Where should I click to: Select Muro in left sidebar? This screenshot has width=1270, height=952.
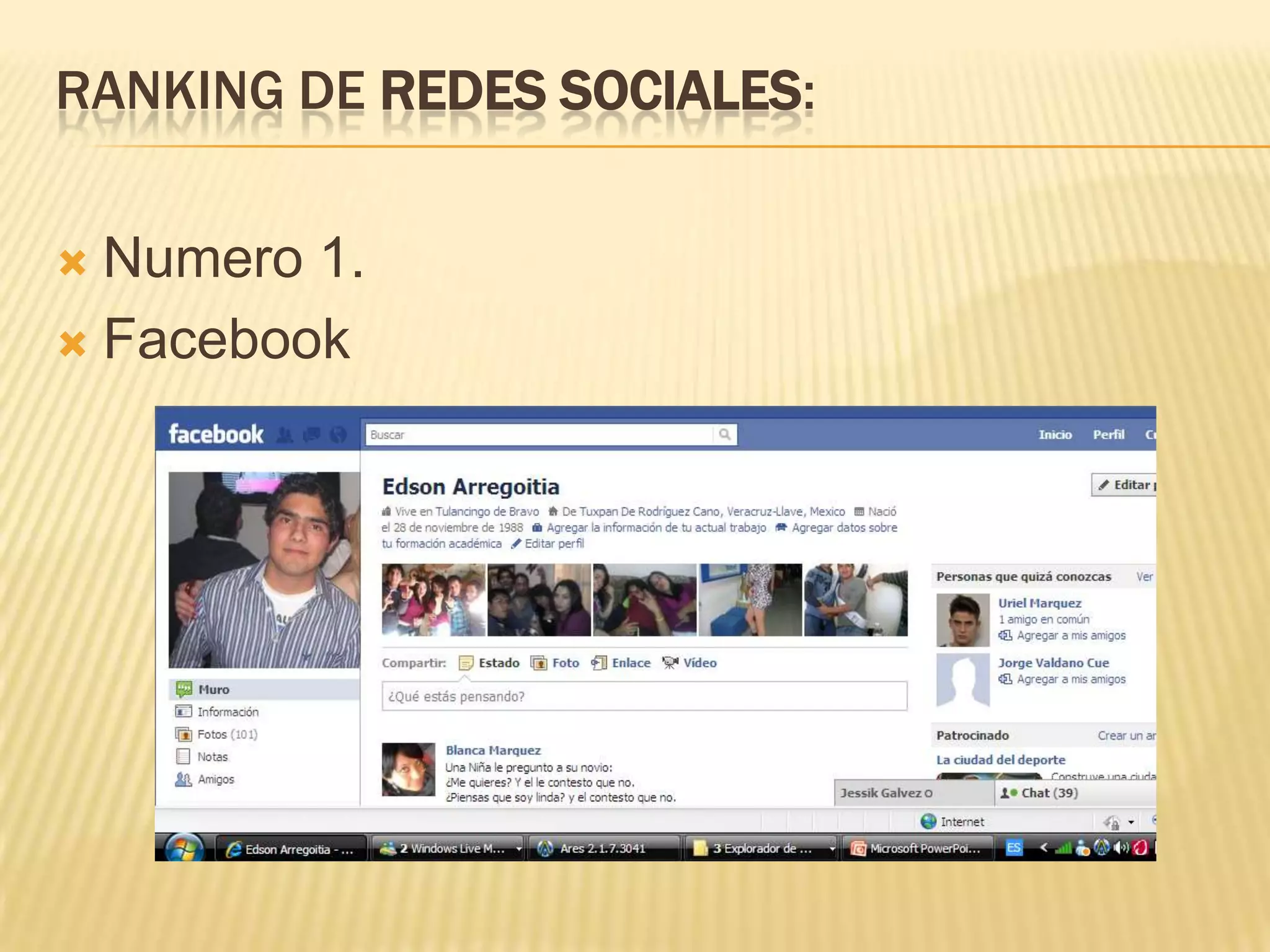click(x=264, y=689)
